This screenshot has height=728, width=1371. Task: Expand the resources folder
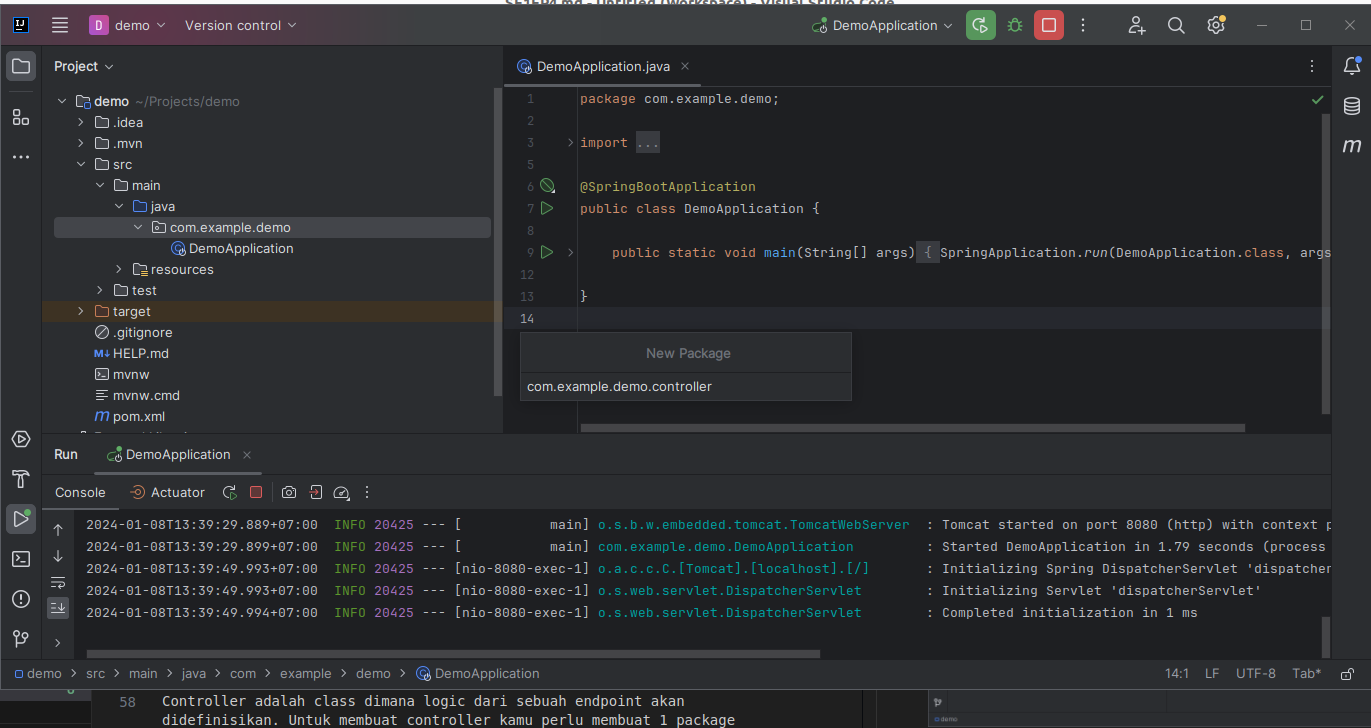119,269
